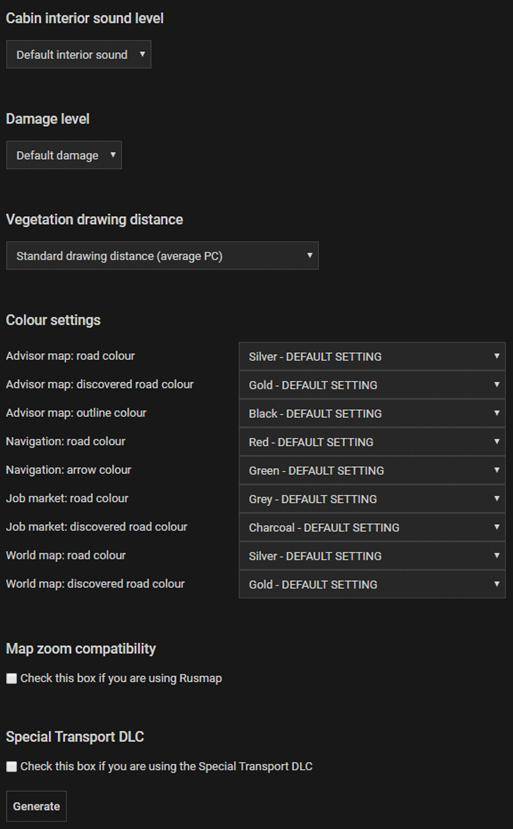Expand the Vegetation drawing distance dropdown

(162, 256)
